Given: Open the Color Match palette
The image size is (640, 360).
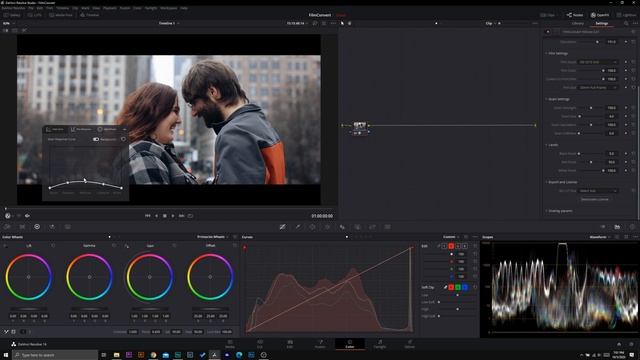Looking at the screenshot, I should pos(22,227).
